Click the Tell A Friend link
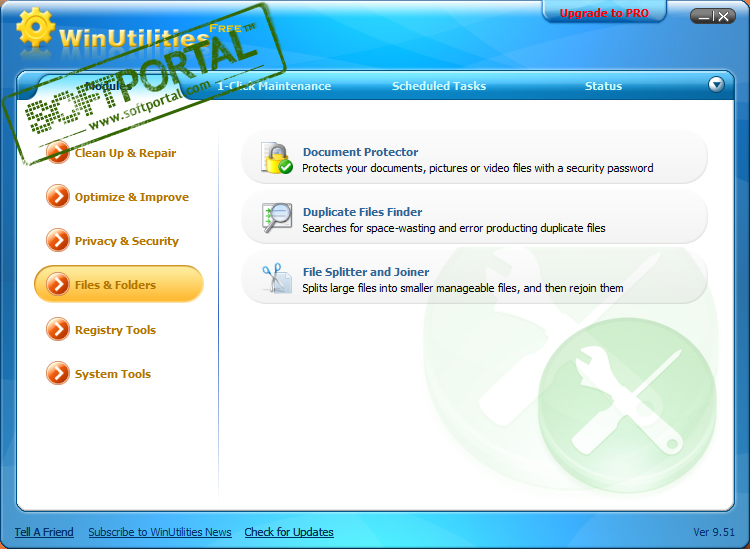This screenshot has width=750, height=549. (x=44, y=532)
